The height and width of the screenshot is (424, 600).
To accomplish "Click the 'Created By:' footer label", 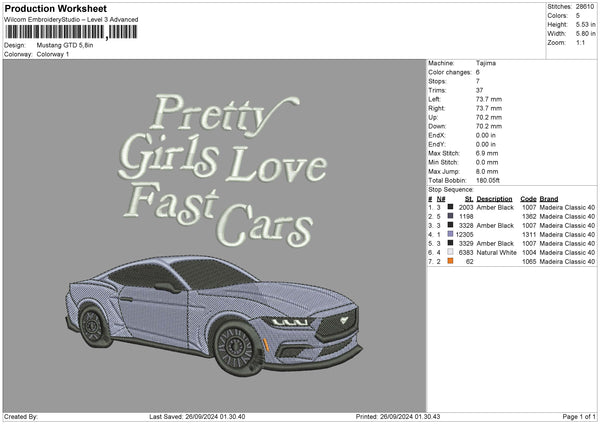I will pyautogui.click(x=21, y=417).
